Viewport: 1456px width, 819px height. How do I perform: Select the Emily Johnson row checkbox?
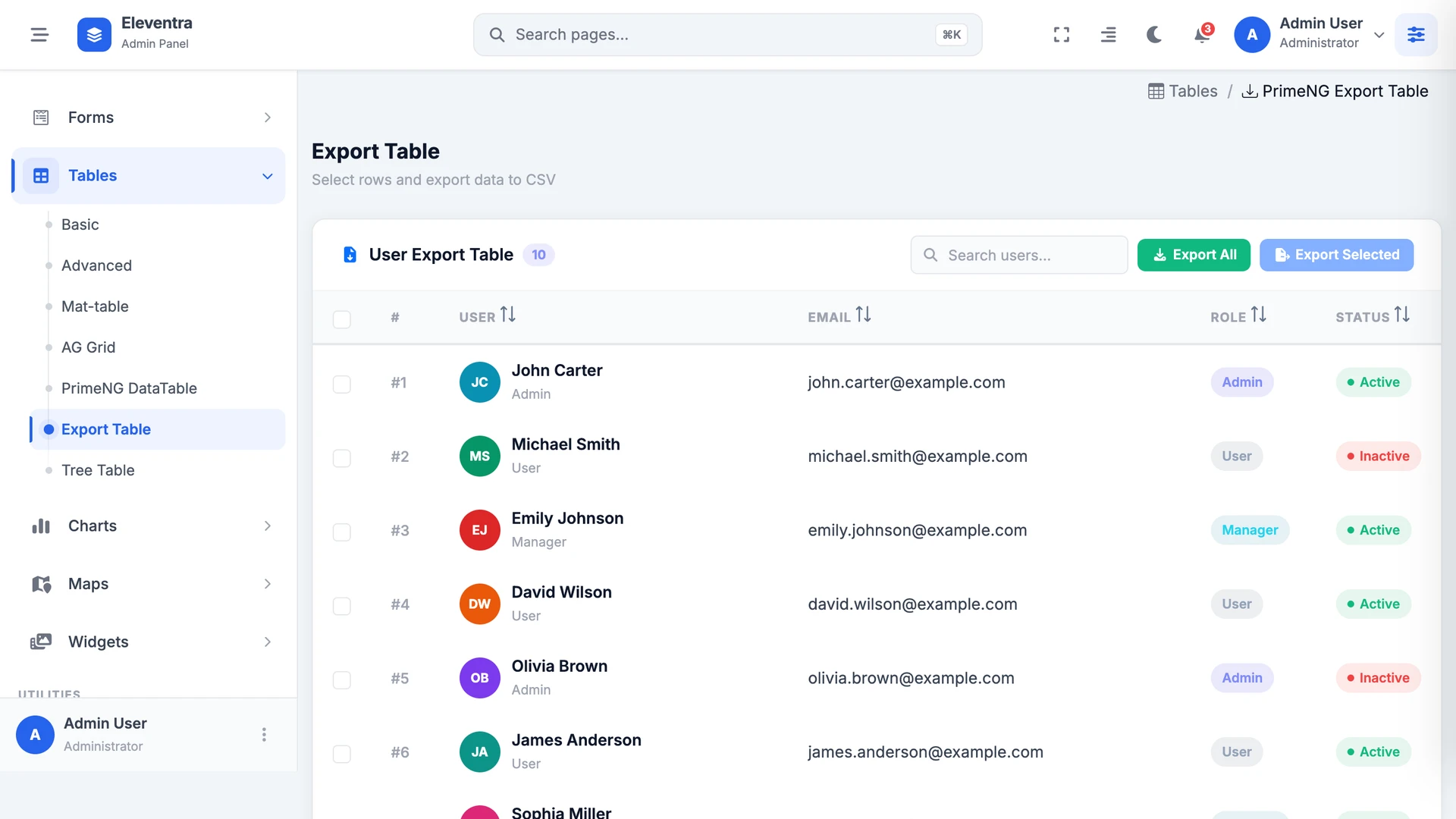342,532
